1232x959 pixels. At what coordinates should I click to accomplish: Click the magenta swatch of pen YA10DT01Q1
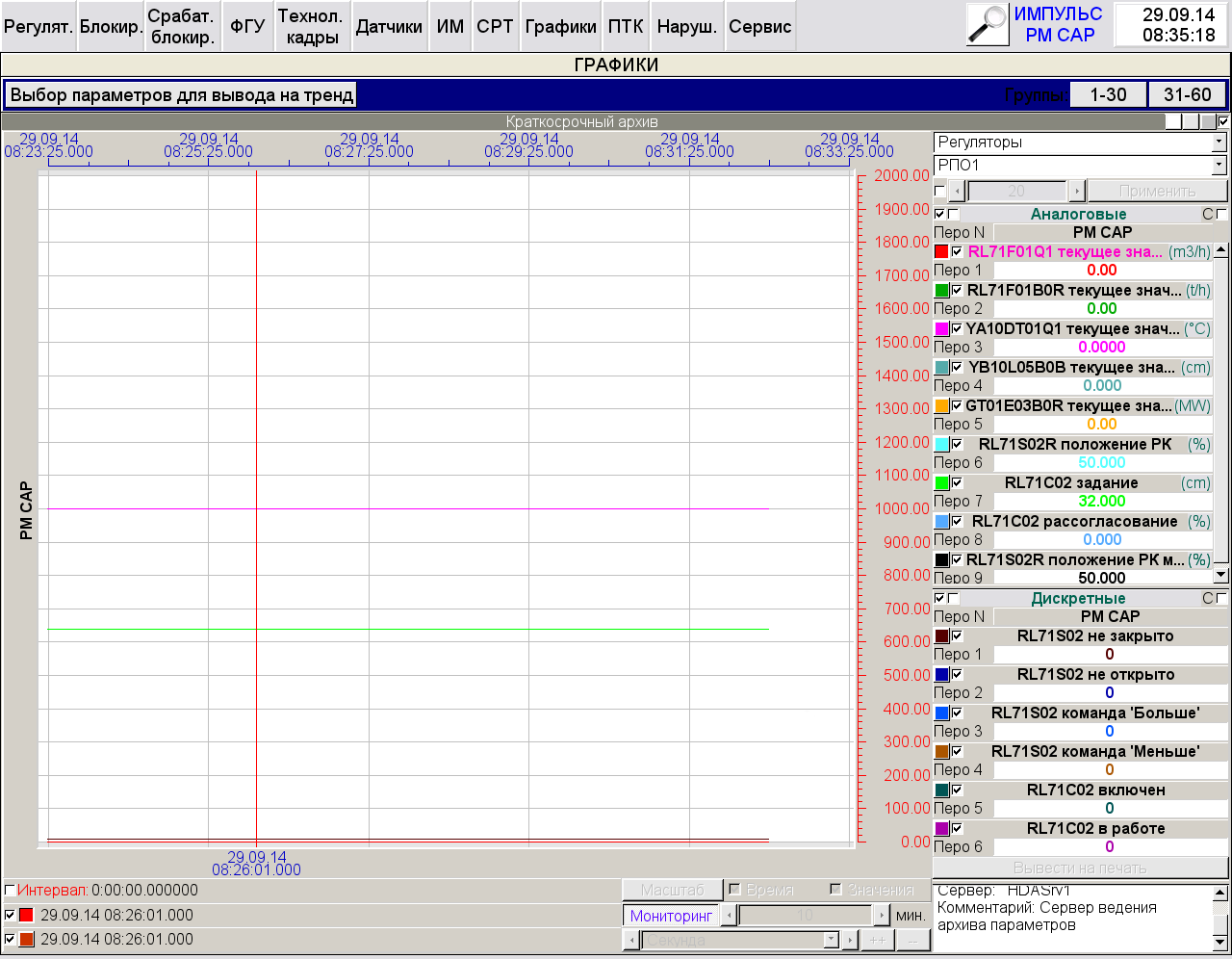pos(941,328)
